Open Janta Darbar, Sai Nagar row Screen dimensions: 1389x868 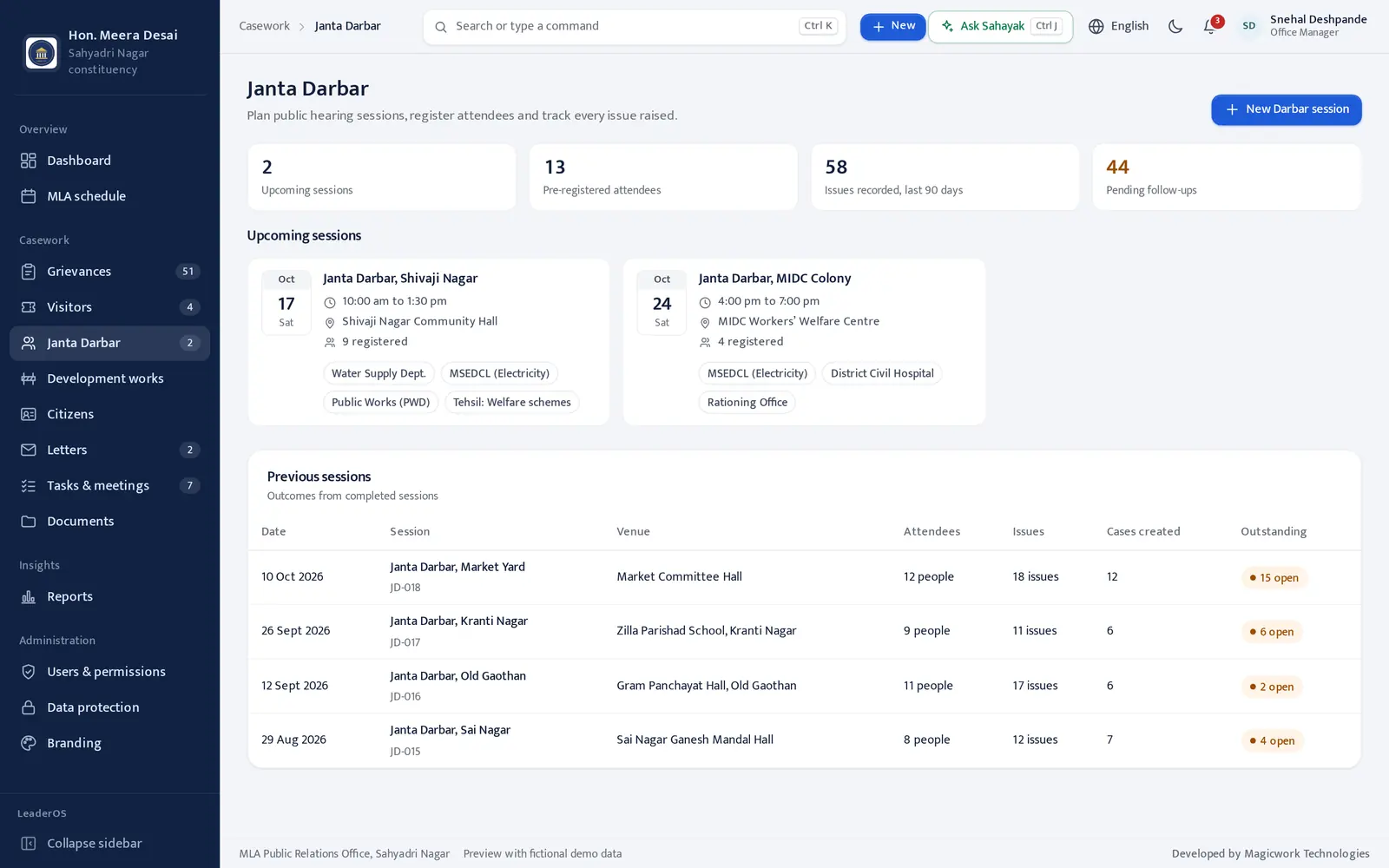click(804, 740)
